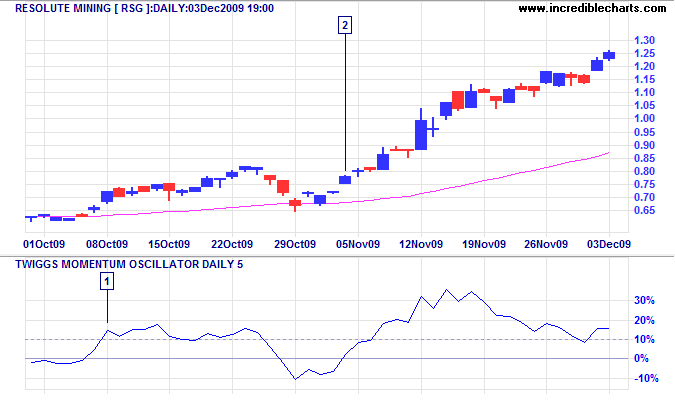
Task: Click the 1.00 price axis label
Action: (x=644, y=118)
